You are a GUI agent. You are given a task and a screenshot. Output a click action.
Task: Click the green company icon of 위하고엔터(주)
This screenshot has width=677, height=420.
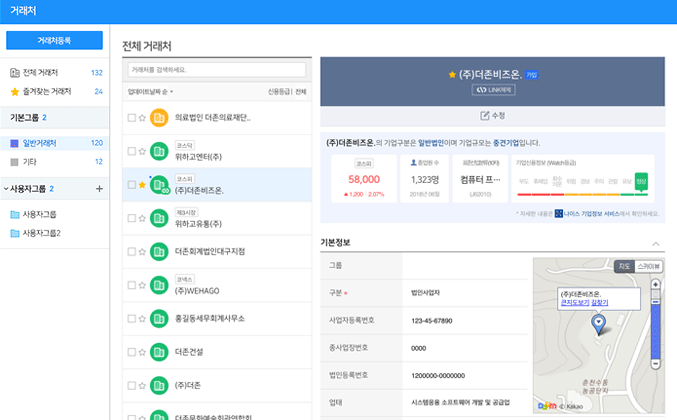pos(159,151)
